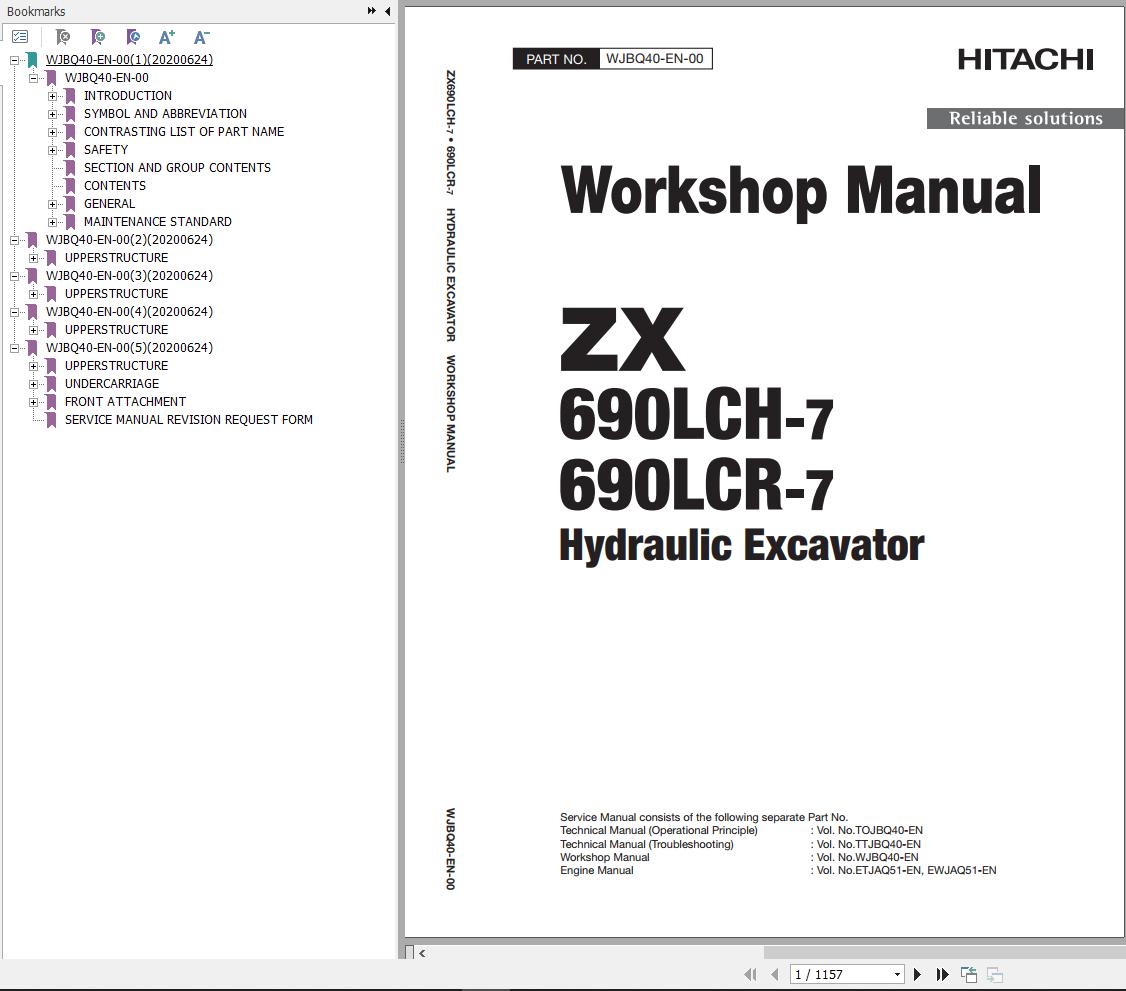This screenshot has height=991, width=1126.
Task: Click the Bookmarks panel title
Action: pos(36,11)
